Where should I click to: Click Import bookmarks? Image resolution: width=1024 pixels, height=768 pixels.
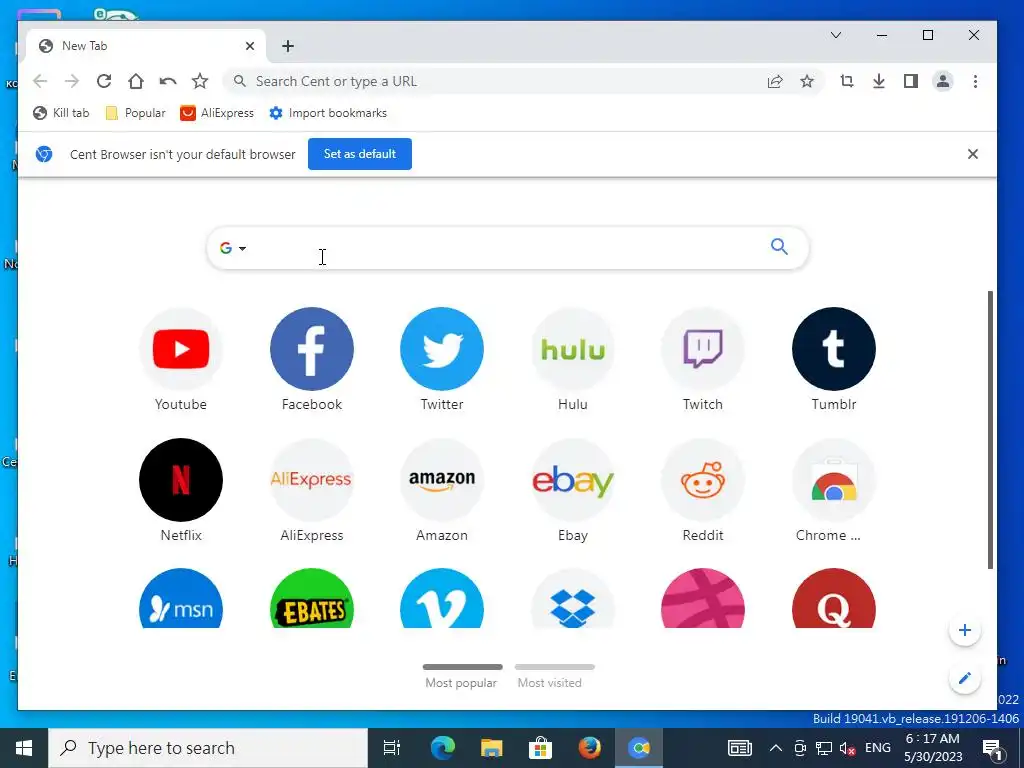point(328,113)
